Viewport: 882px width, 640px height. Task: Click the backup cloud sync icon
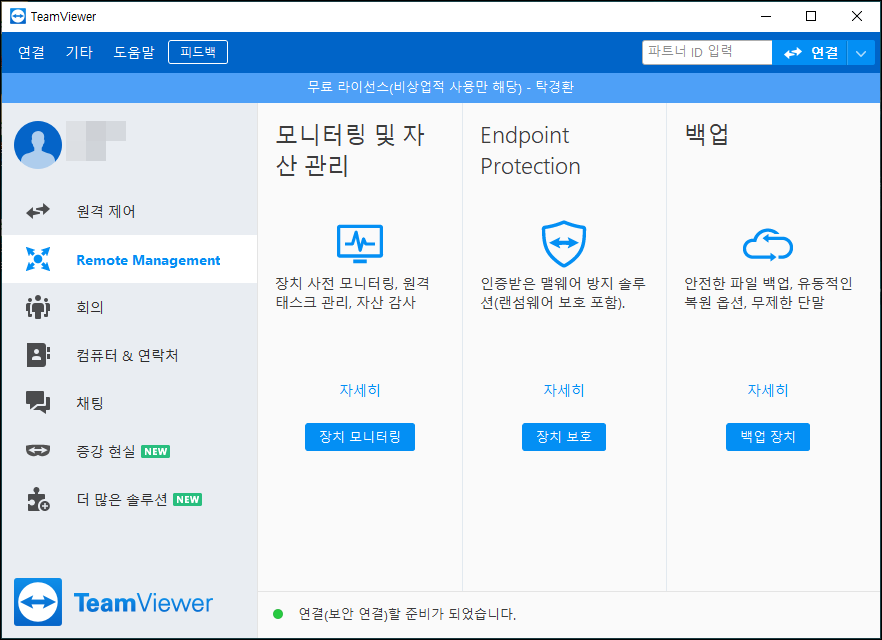[x=768, y=245]
